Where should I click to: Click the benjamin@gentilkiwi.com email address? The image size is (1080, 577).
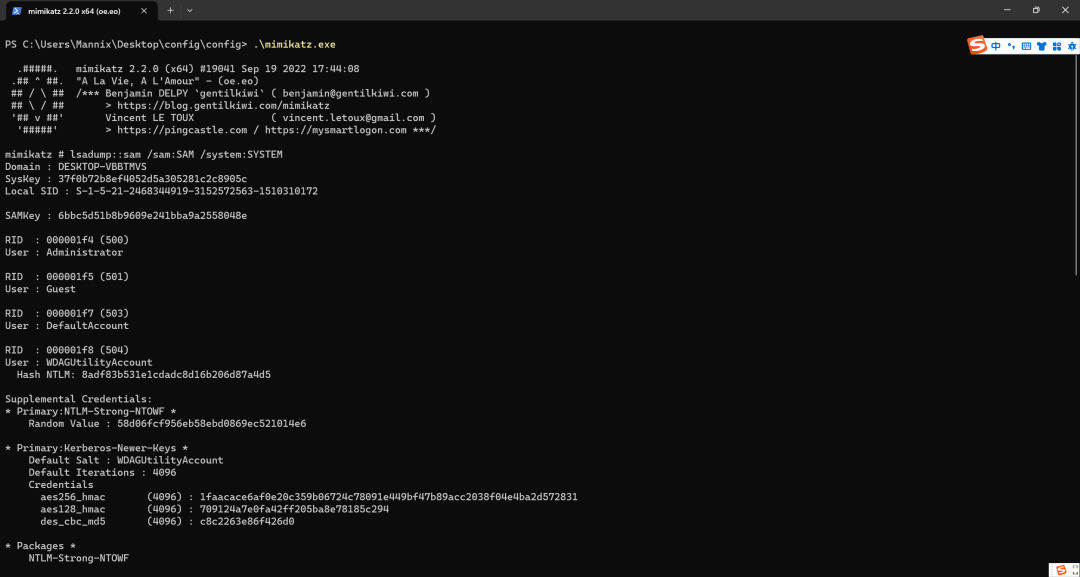pyautogui.click(x=351, y=93)
